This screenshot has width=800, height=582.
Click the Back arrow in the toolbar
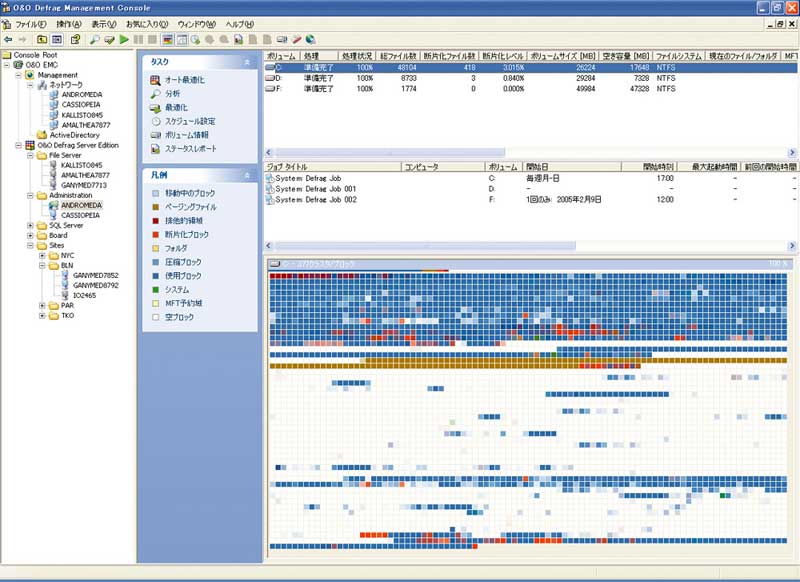(8, 39)
